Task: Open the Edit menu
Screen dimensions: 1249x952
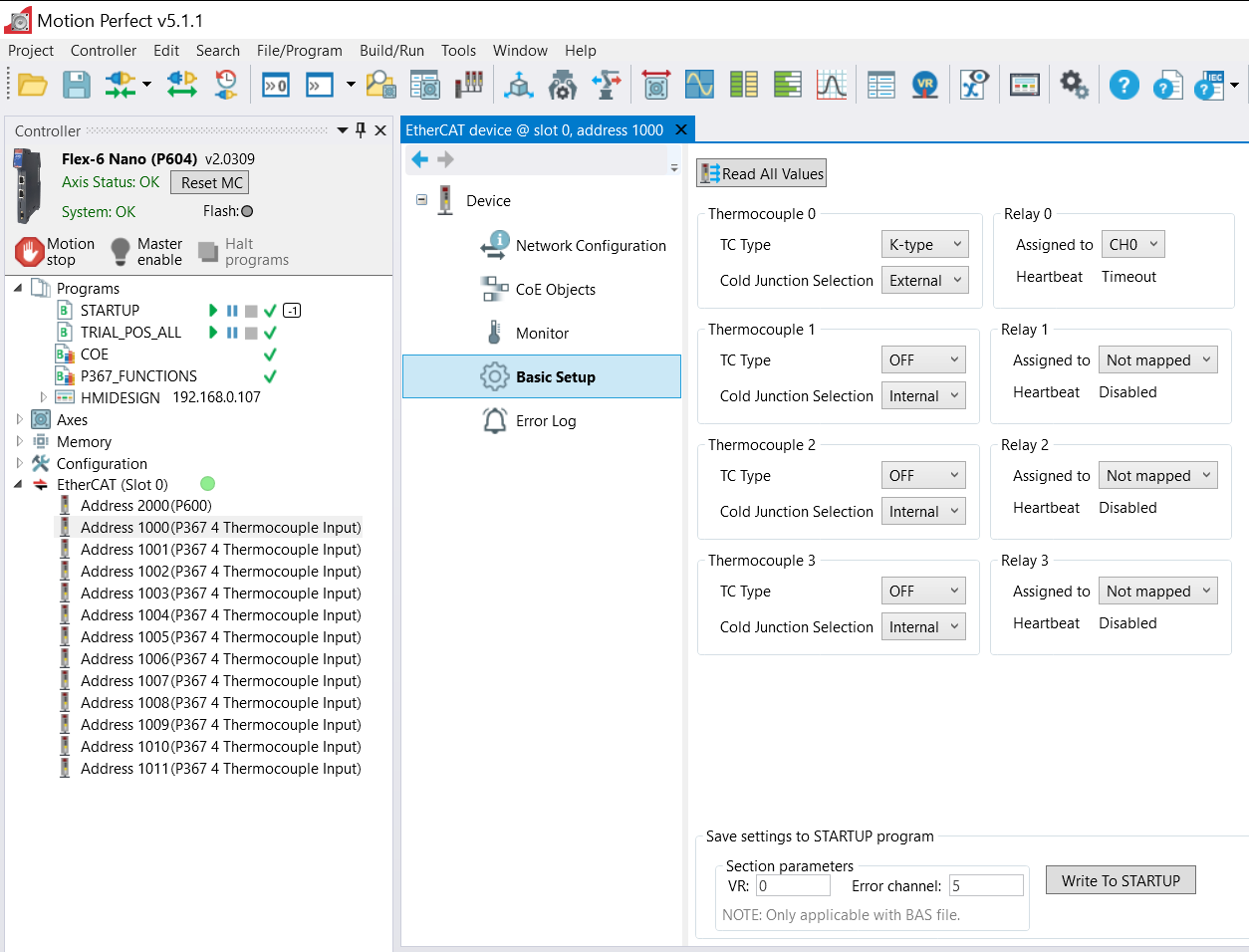Action: [166, 51]
